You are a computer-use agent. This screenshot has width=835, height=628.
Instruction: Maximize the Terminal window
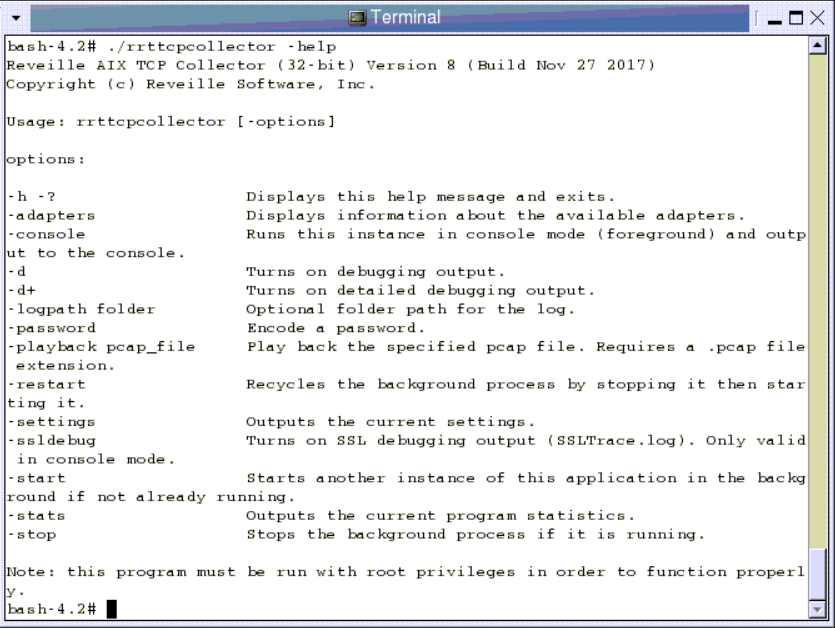click(x=796, y=19)
